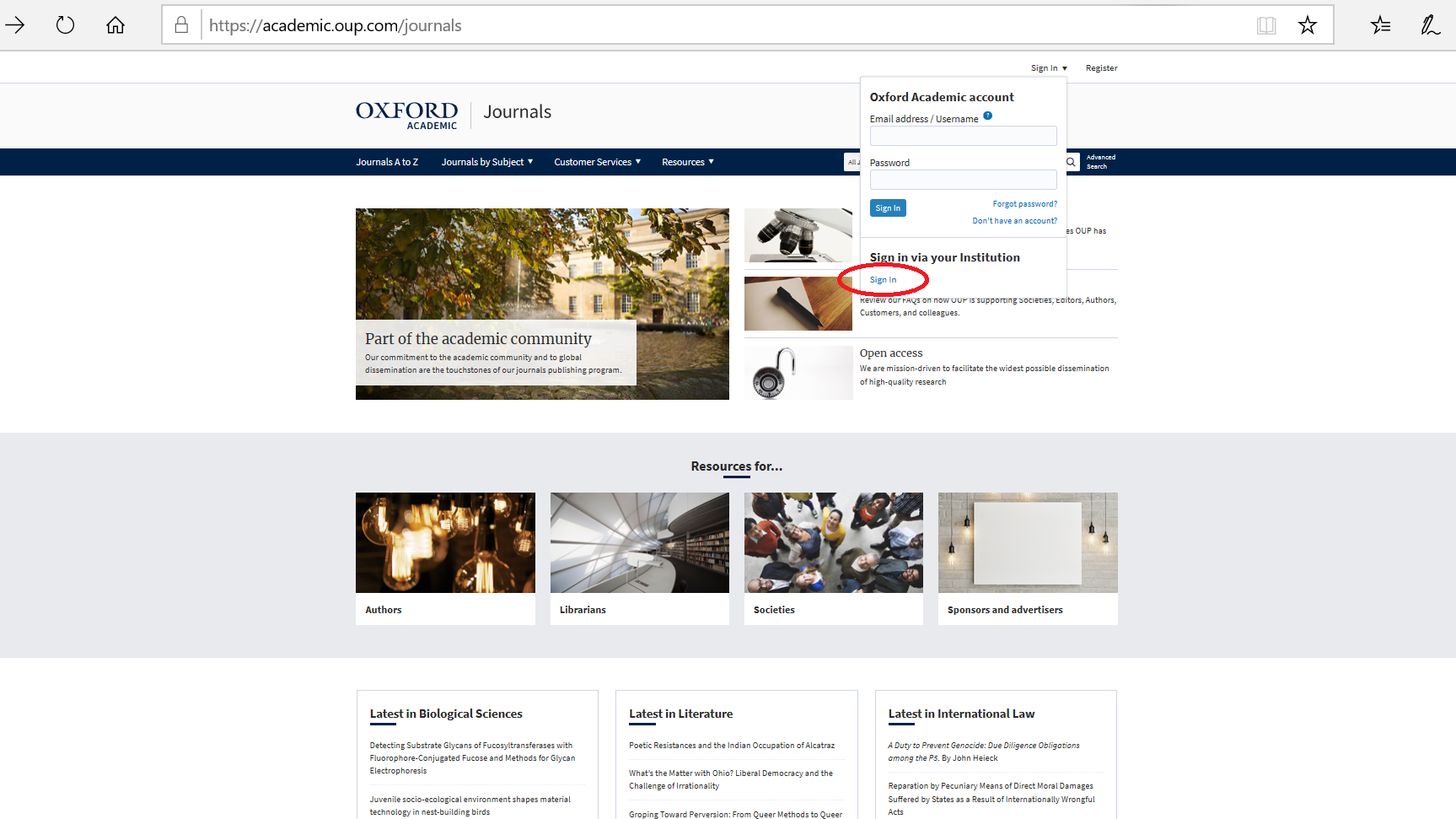This screenshot has width=1456, height=819.
Task: Click the notebook and pen thumbnail
Action: [x=798, y=304]
